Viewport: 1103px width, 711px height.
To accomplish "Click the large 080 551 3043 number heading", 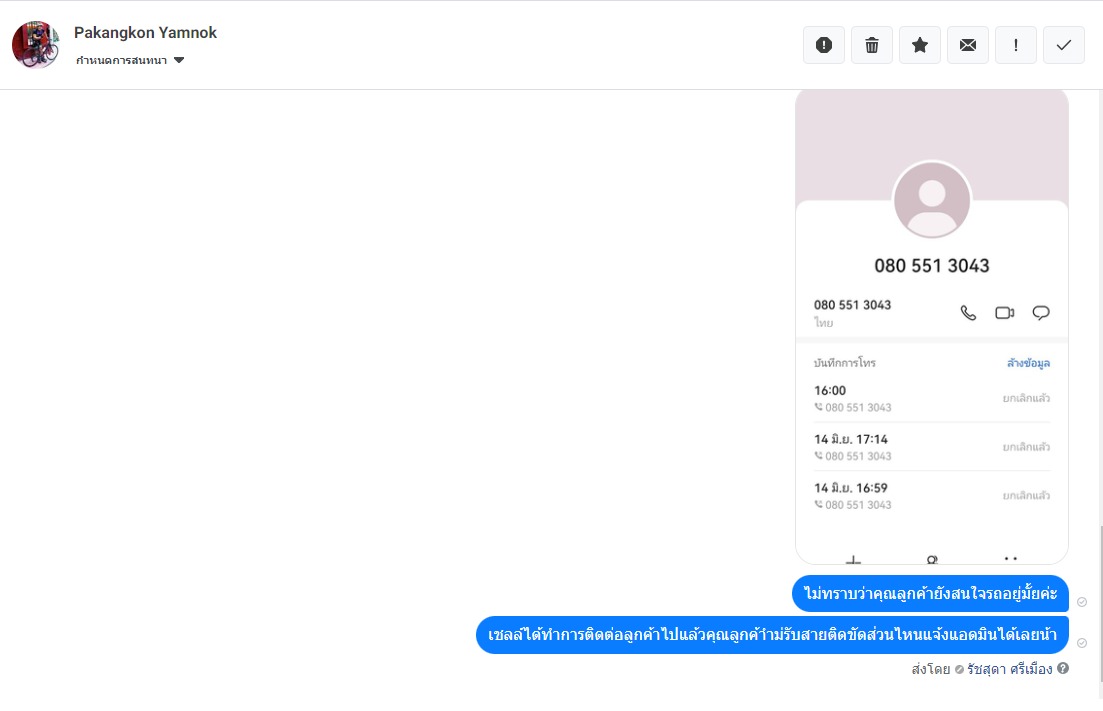I will pyautogui.click(x=932, y=266).
